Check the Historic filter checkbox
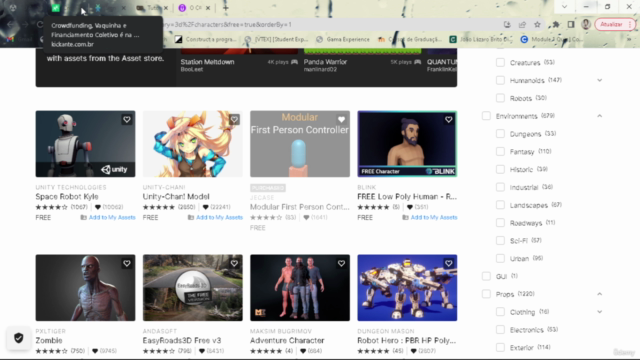 [x=500, y=169]
